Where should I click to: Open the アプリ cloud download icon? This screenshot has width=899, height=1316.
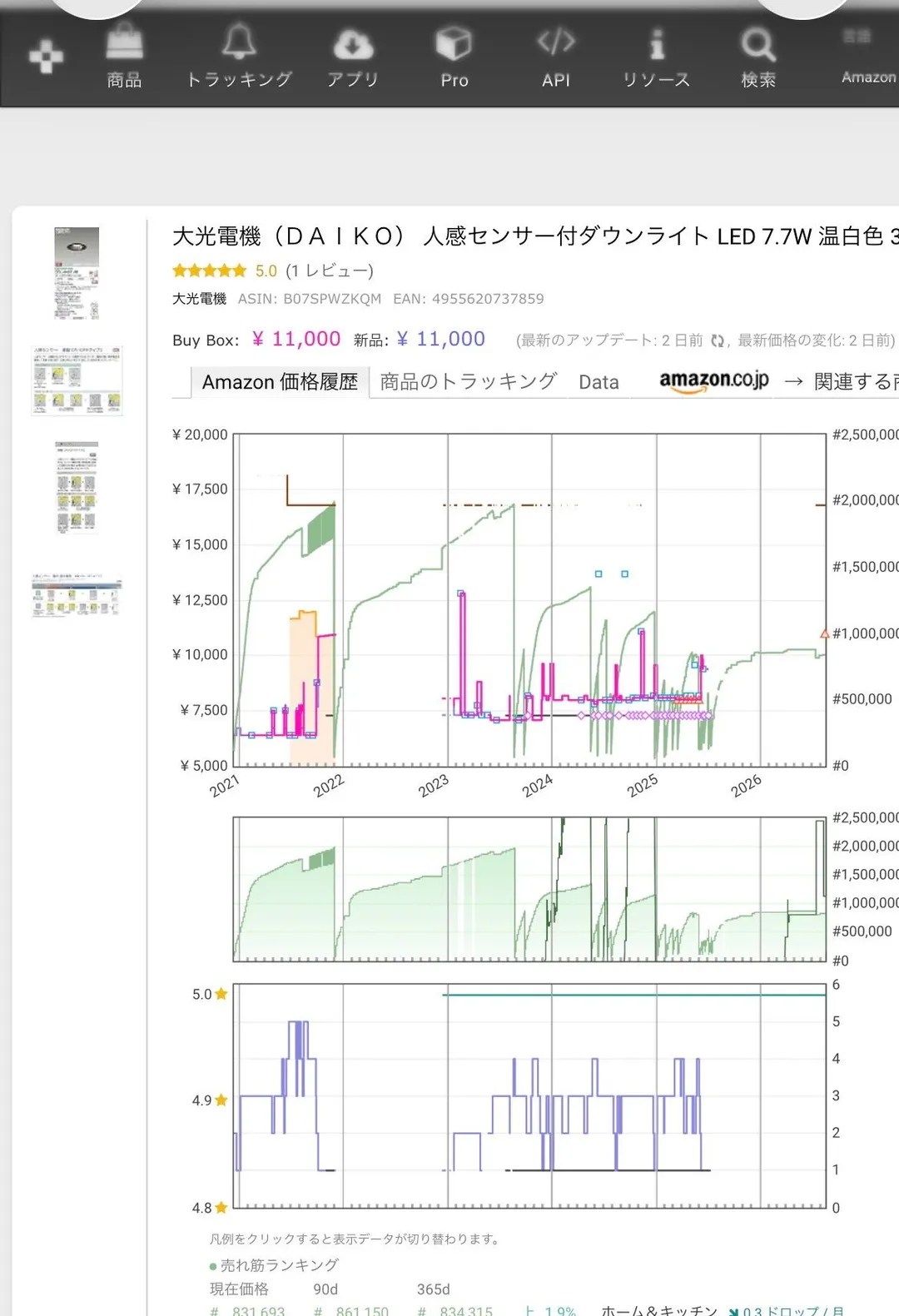(353, 44)
